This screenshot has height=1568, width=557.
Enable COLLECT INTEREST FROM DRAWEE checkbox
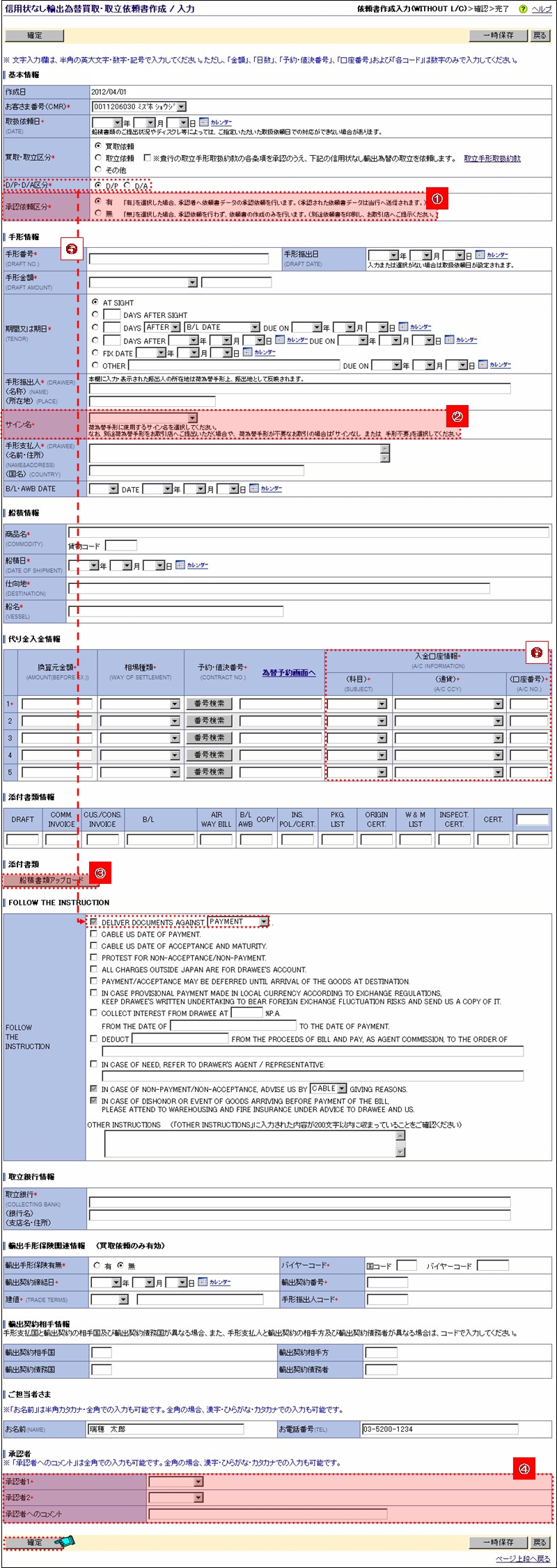(94, 1013)
